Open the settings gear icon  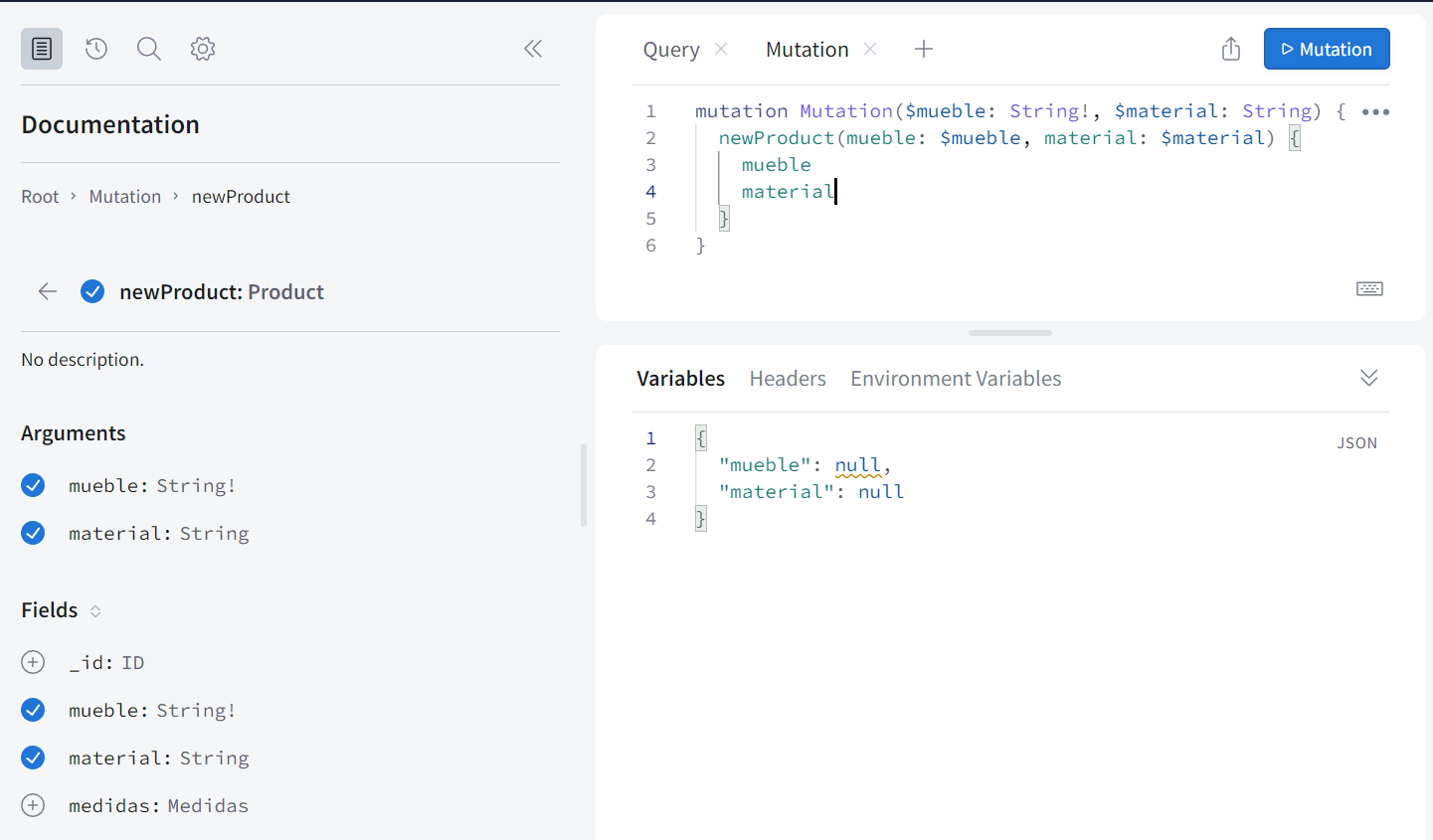pos(203,49)
